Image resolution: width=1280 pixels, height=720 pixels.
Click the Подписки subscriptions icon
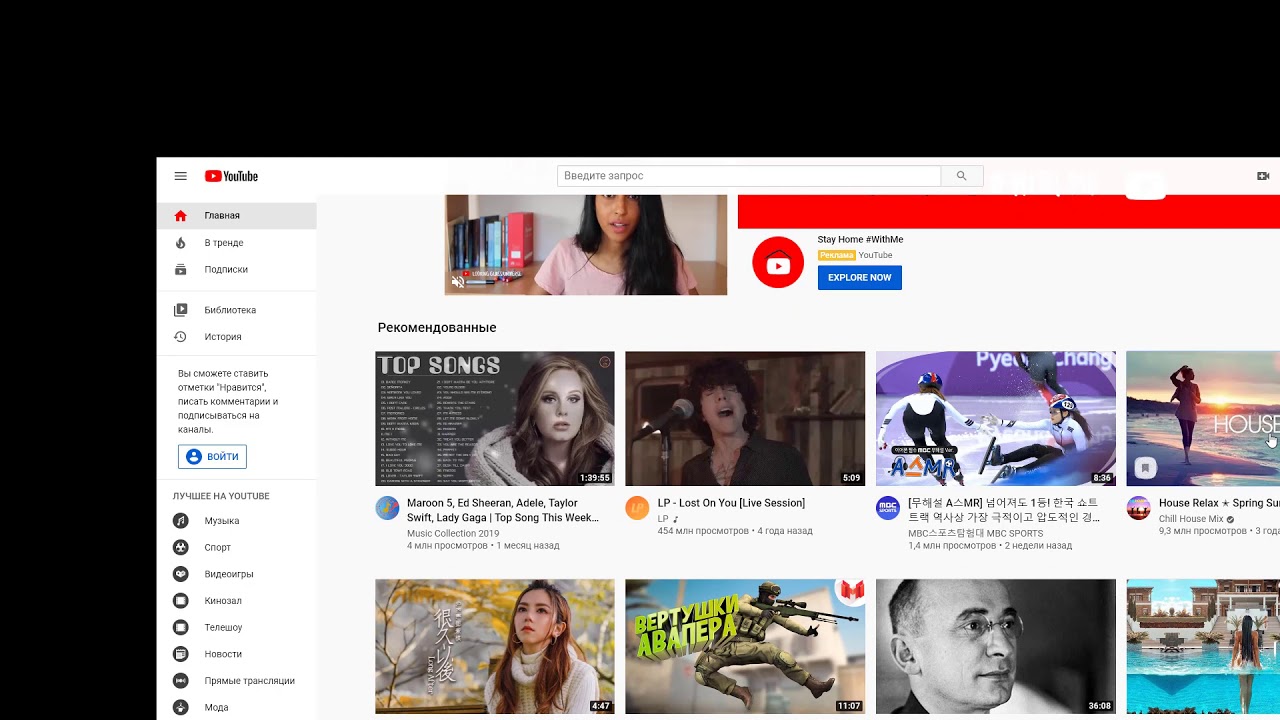pyautogui.click(x=180, y=270)
